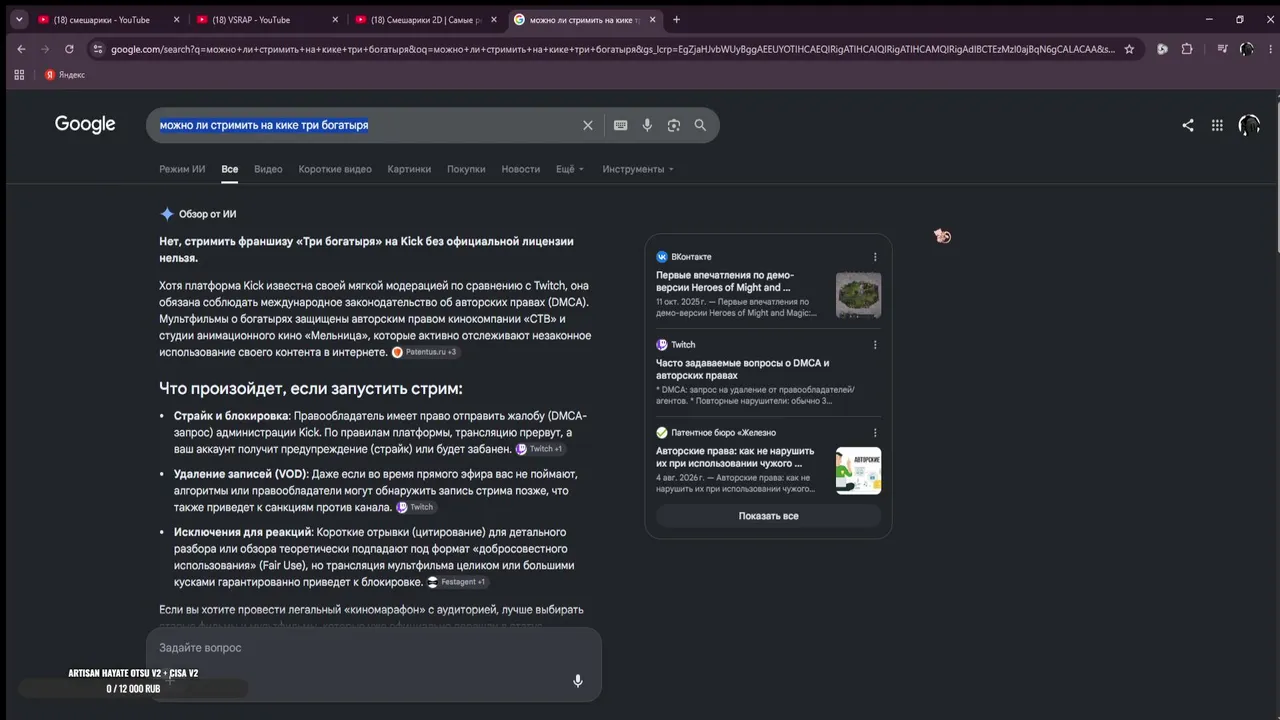Select the Все search tab
This screenshot has width=1280, height=720.
230,169
